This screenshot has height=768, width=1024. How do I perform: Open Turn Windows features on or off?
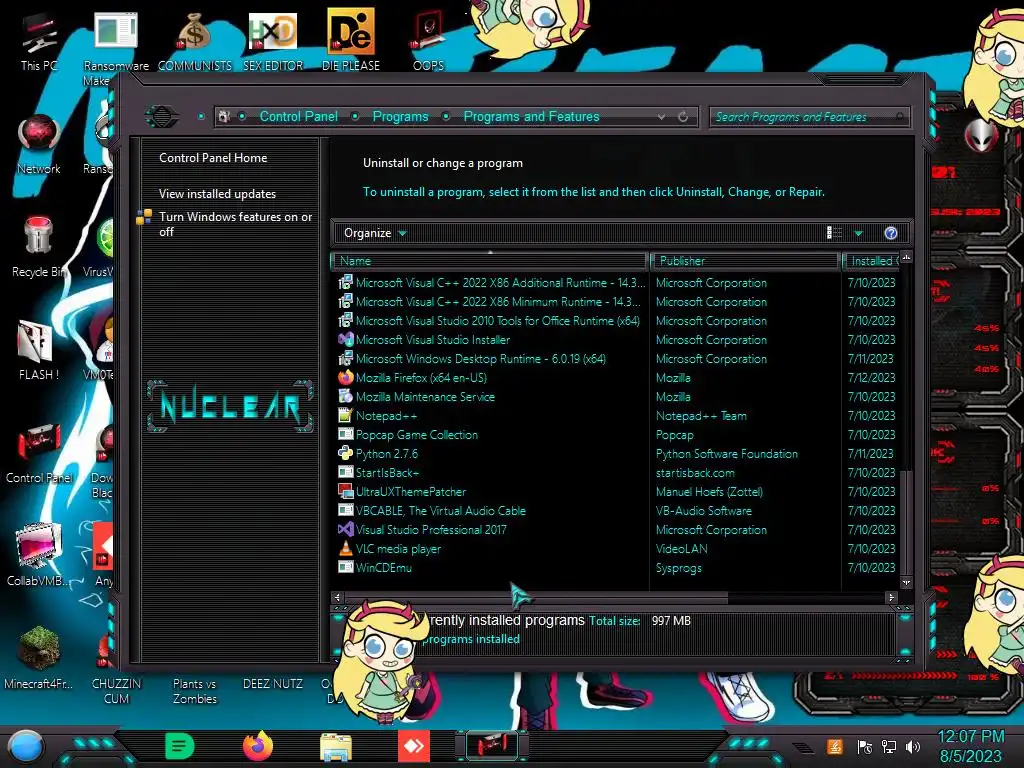click(x=235, y=224)
